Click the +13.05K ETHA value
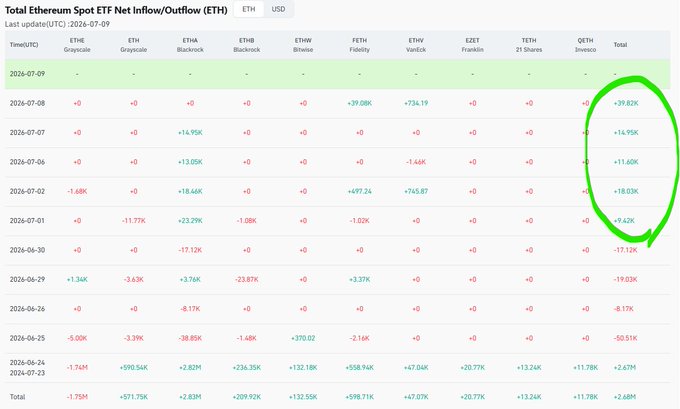Image resolution: width=680 pixels, height=409 pixels. click(x=190, y=162)
